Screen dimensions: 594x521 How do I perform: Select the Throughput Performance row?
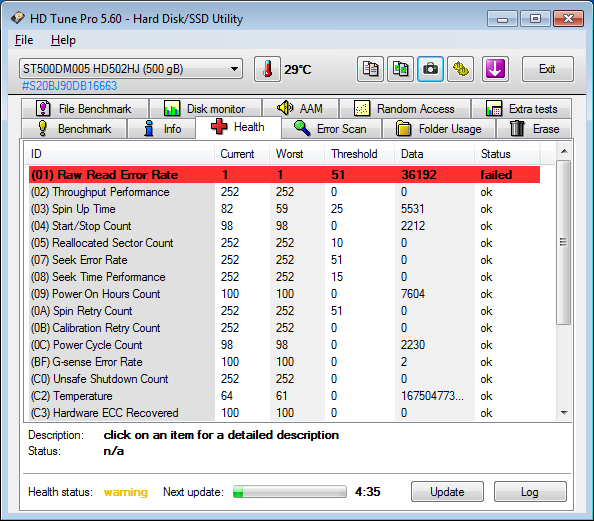(284, 192)
